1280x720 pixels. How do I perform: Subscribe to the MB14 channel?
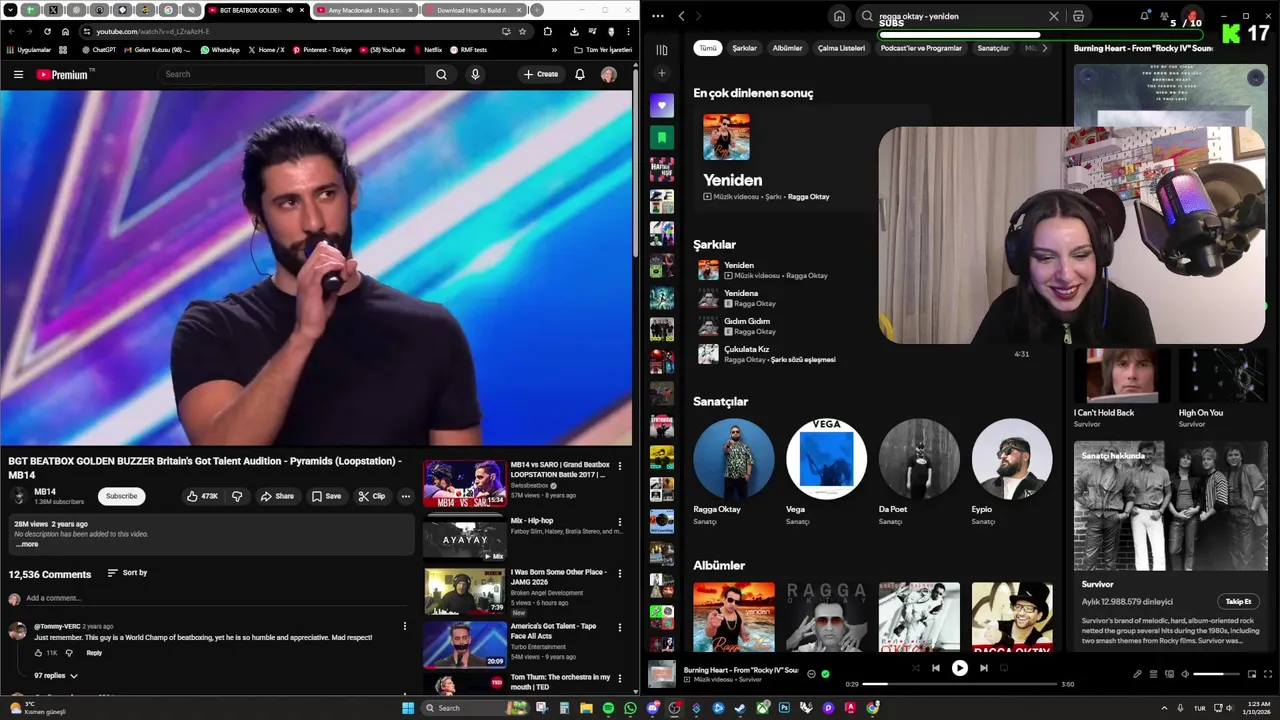click(121, 496)
